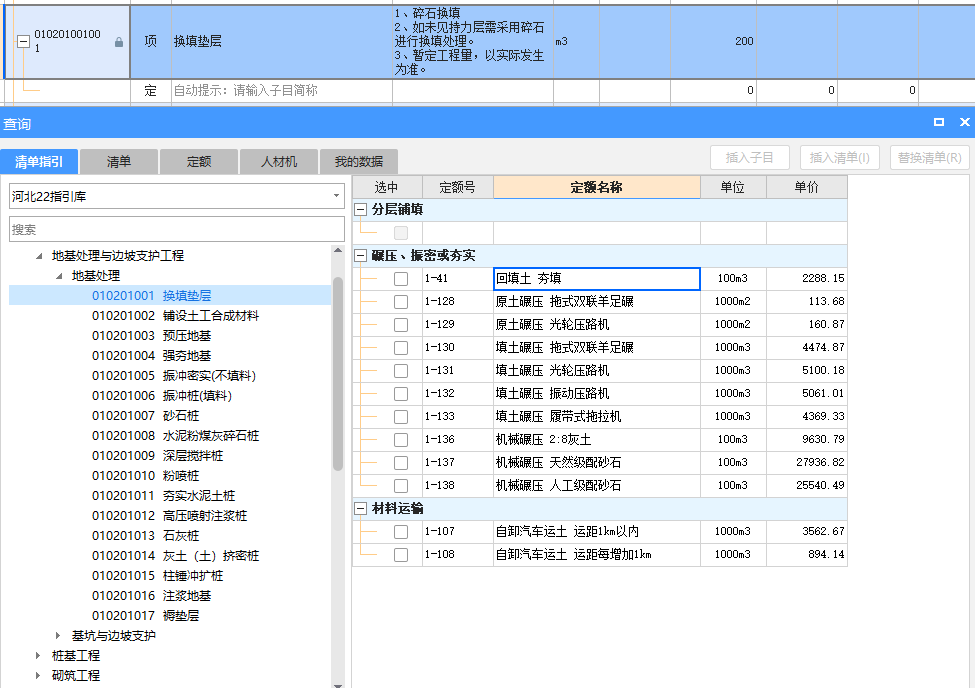Check the box for 1-130 填土碾压
Viewport: 975px width, 688px height.
[x=401, y=348]
